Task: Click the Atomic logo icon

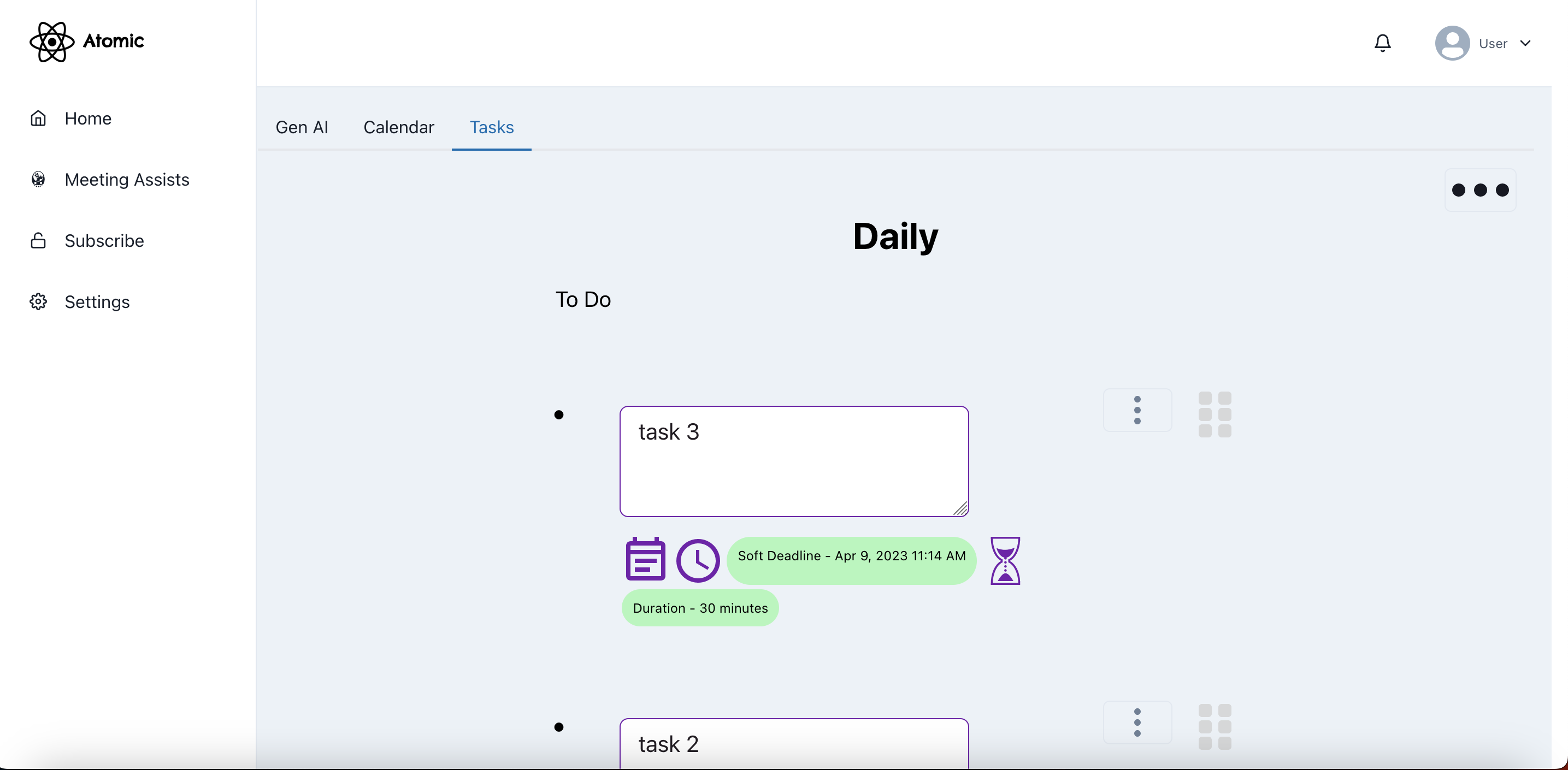Action: coord(52,42)
